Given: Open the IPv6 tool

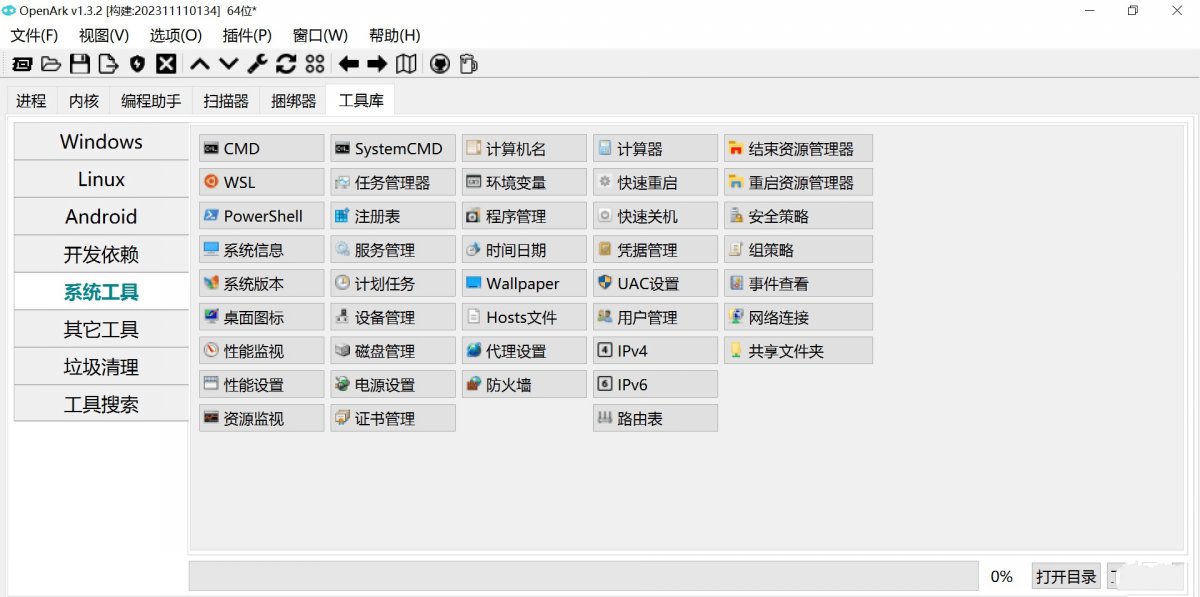Looking at the screenshot, I should point(655,384).
